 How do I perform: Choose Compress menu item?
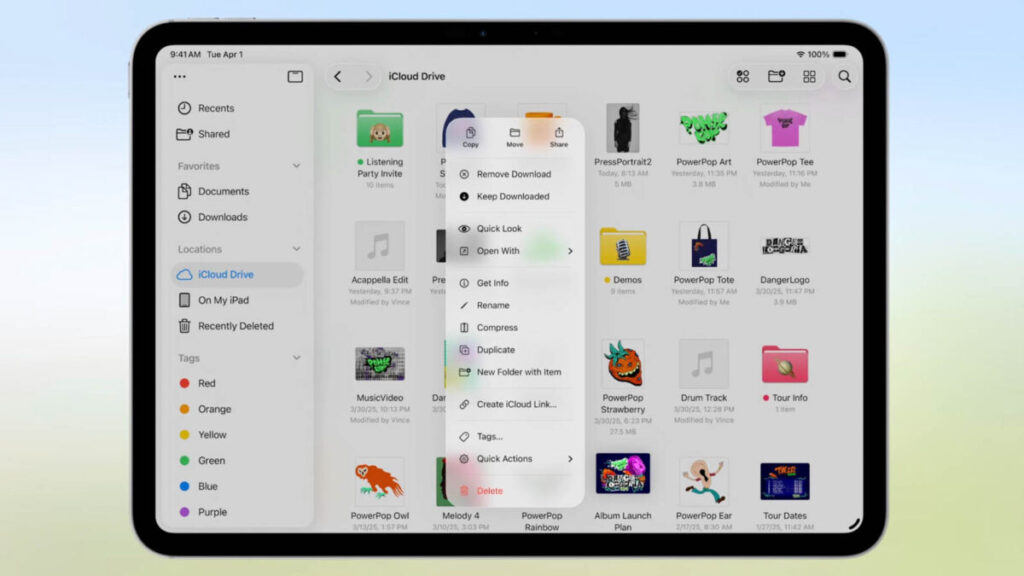(x=515, y=327)
